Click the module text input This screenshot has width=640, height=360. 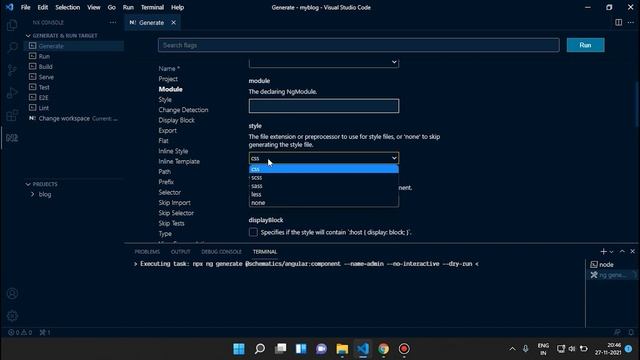pos(324,106)
